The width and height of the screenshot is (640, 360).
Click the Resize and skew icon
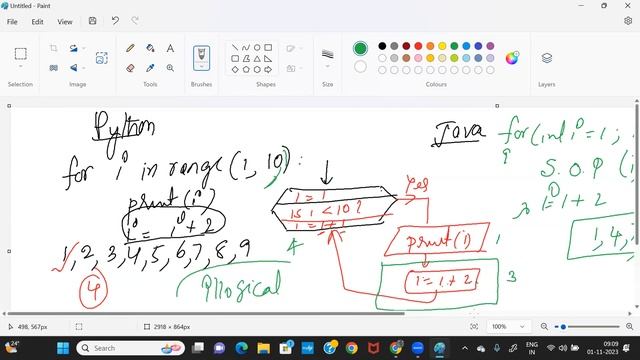[x=53, y=68]
